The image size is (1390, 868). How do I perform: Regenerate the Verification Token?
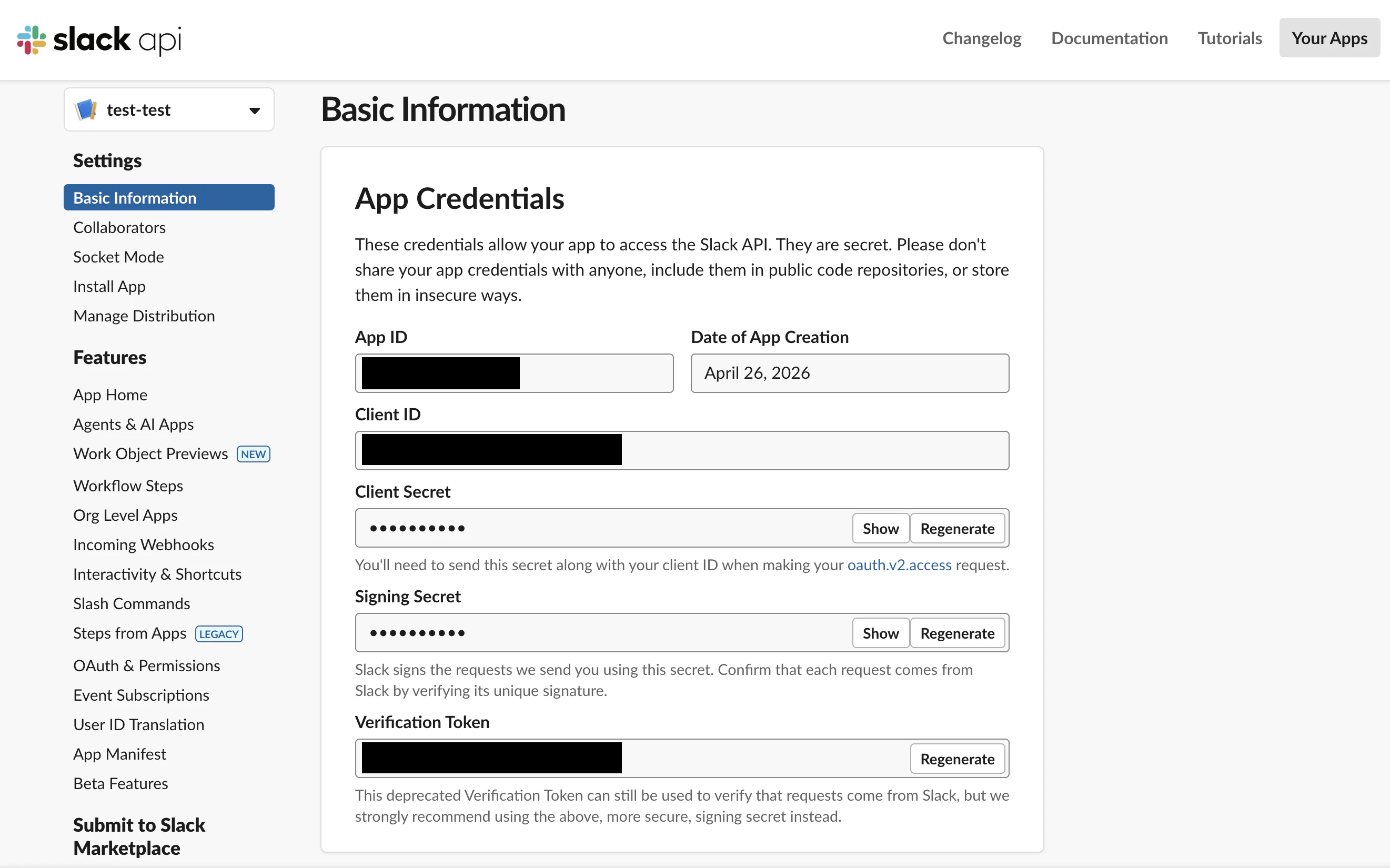coord(957,759)
